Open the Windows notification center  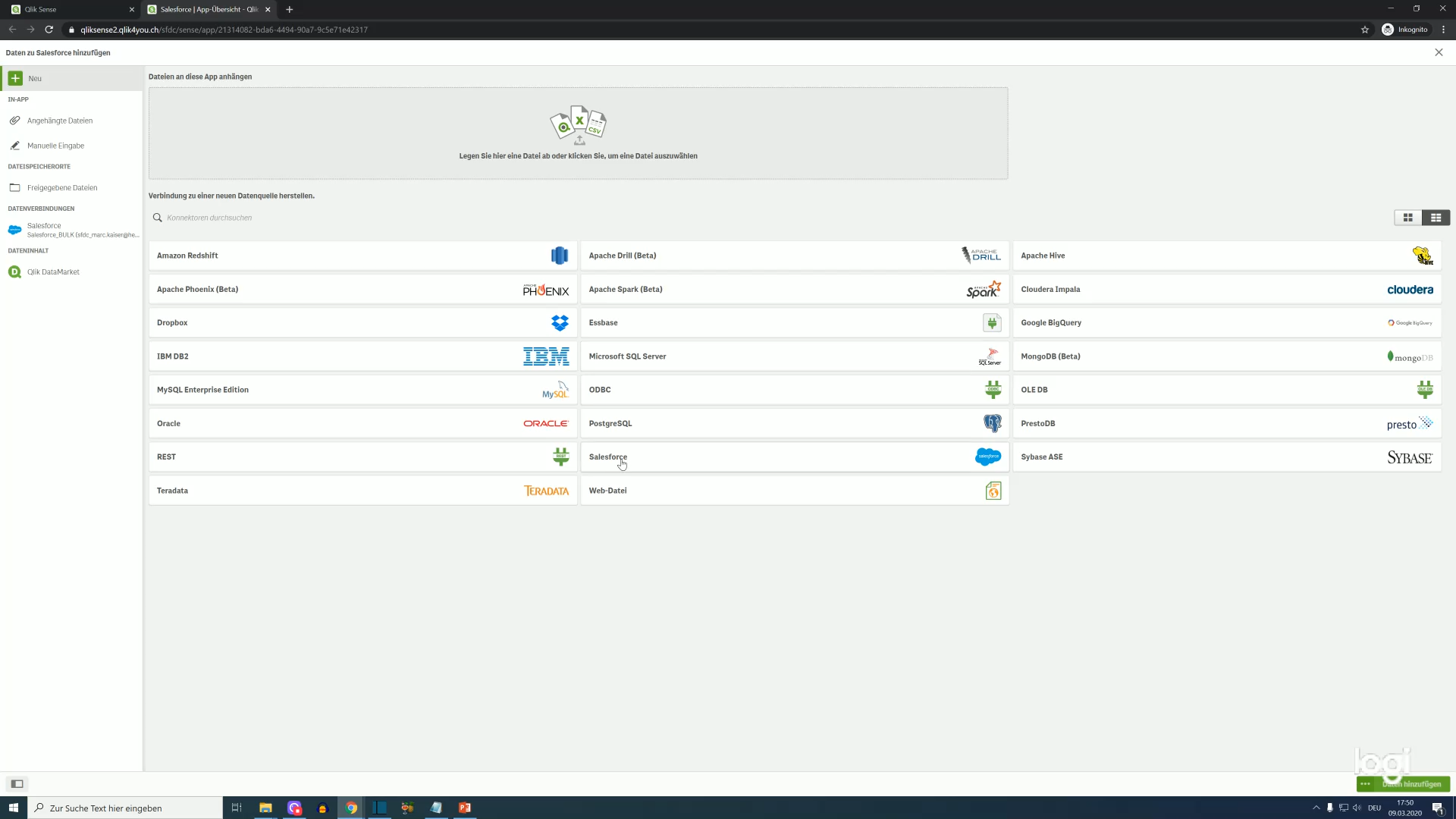(x=1438, y=808)
